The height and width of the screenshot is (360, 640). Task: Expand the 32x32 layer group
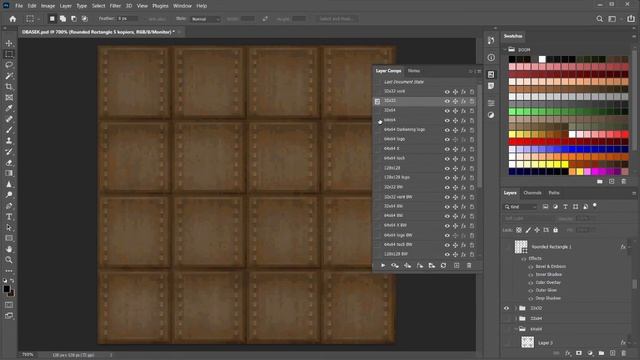point(516,309)
